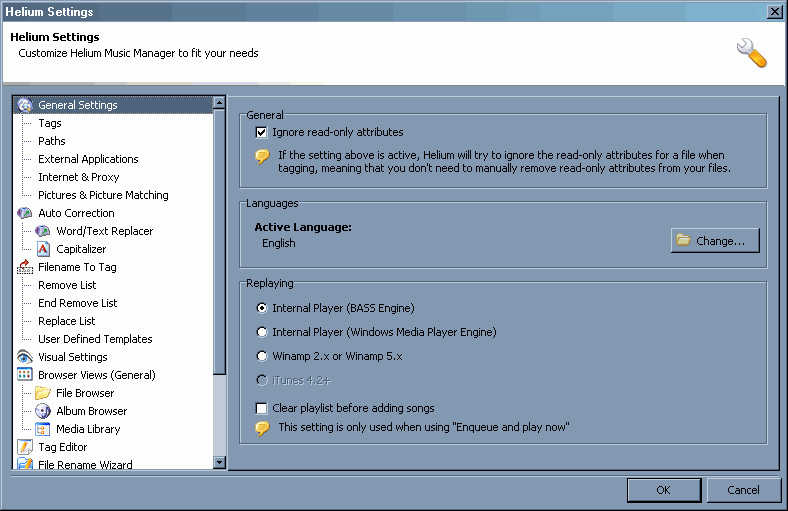Click the tree scrollbar down arrow
Viewport: 788px width, 511px height.
219,462
